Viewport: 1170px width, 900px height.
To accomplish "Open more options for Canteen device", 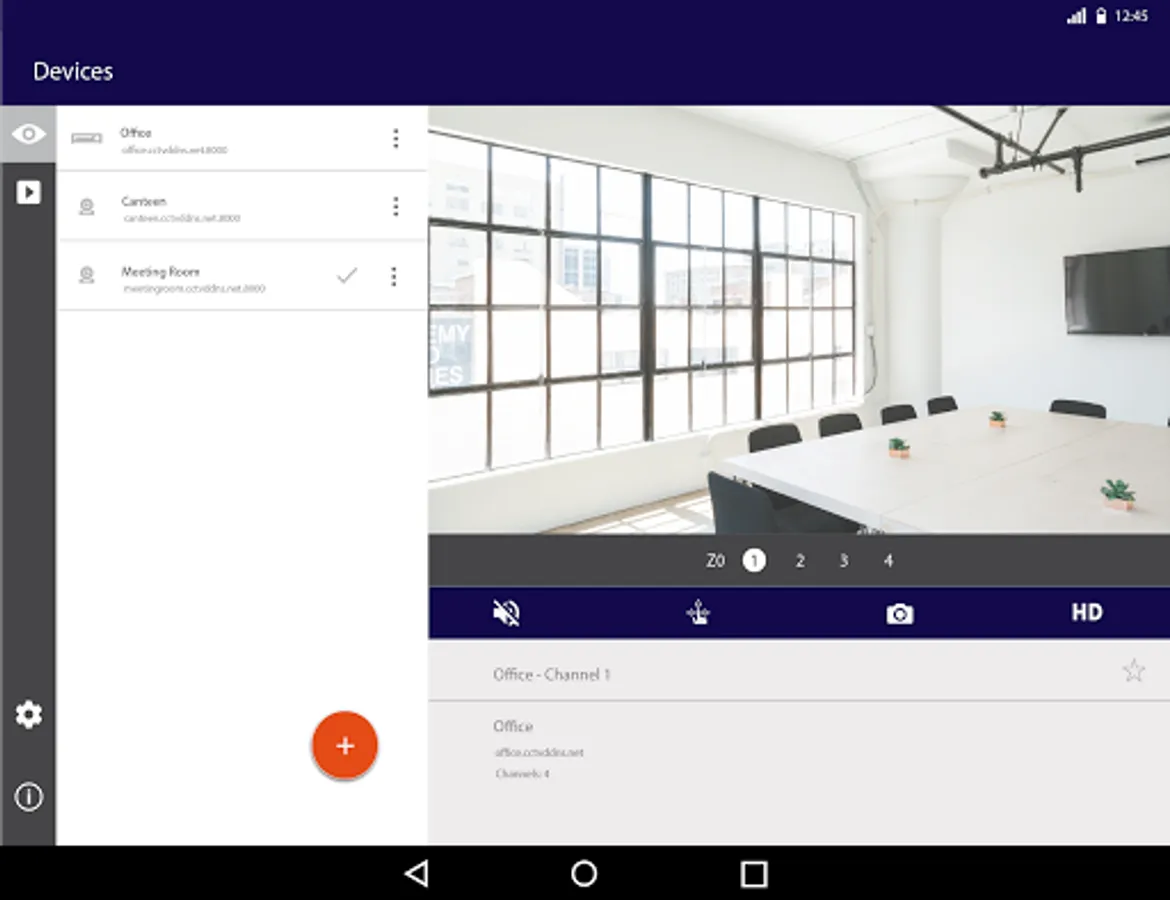I will (395, 207).
